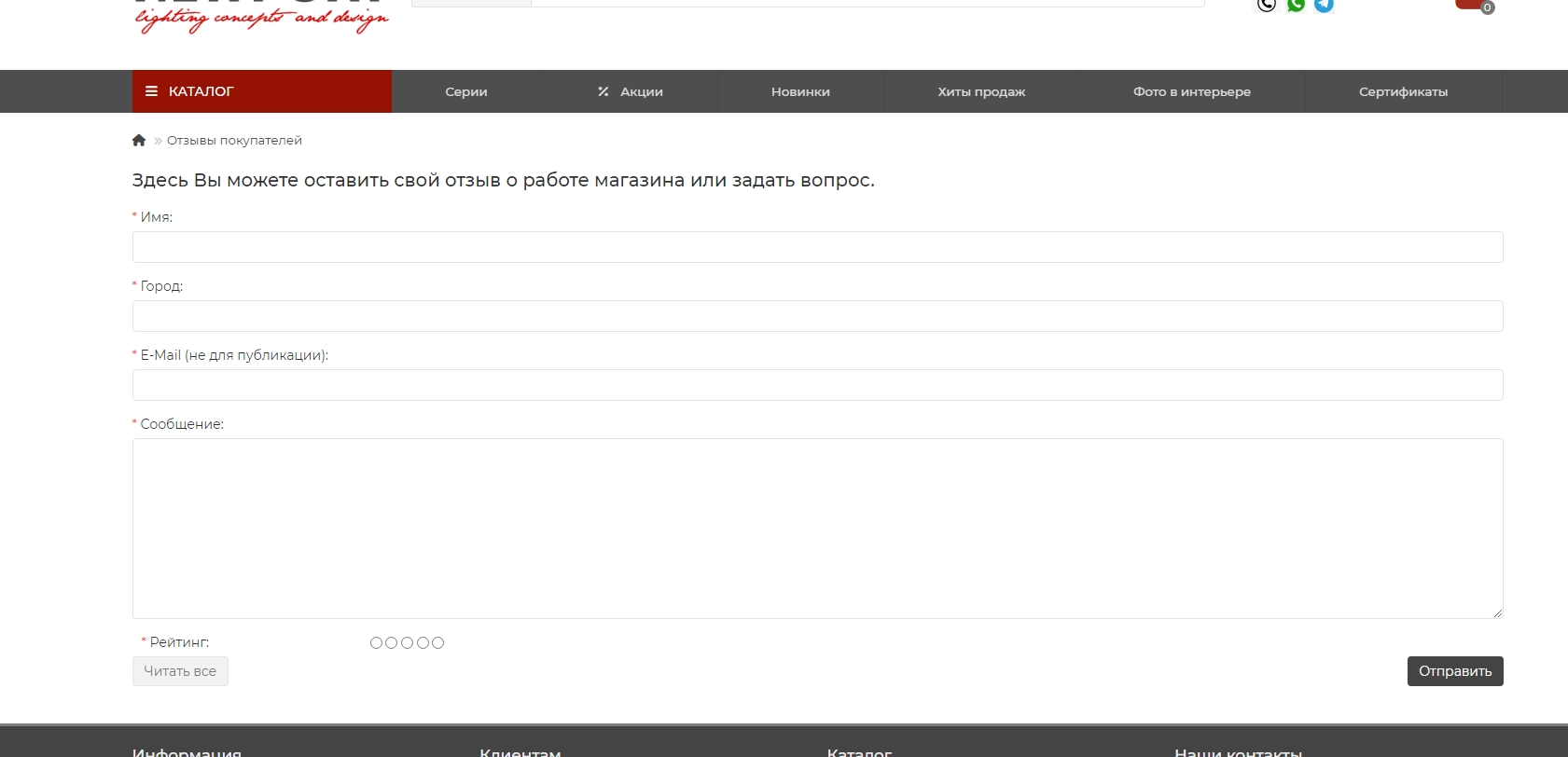Open the Telegram contact icon
This screenshot has height=757, width=1568.
[1324, 5]
